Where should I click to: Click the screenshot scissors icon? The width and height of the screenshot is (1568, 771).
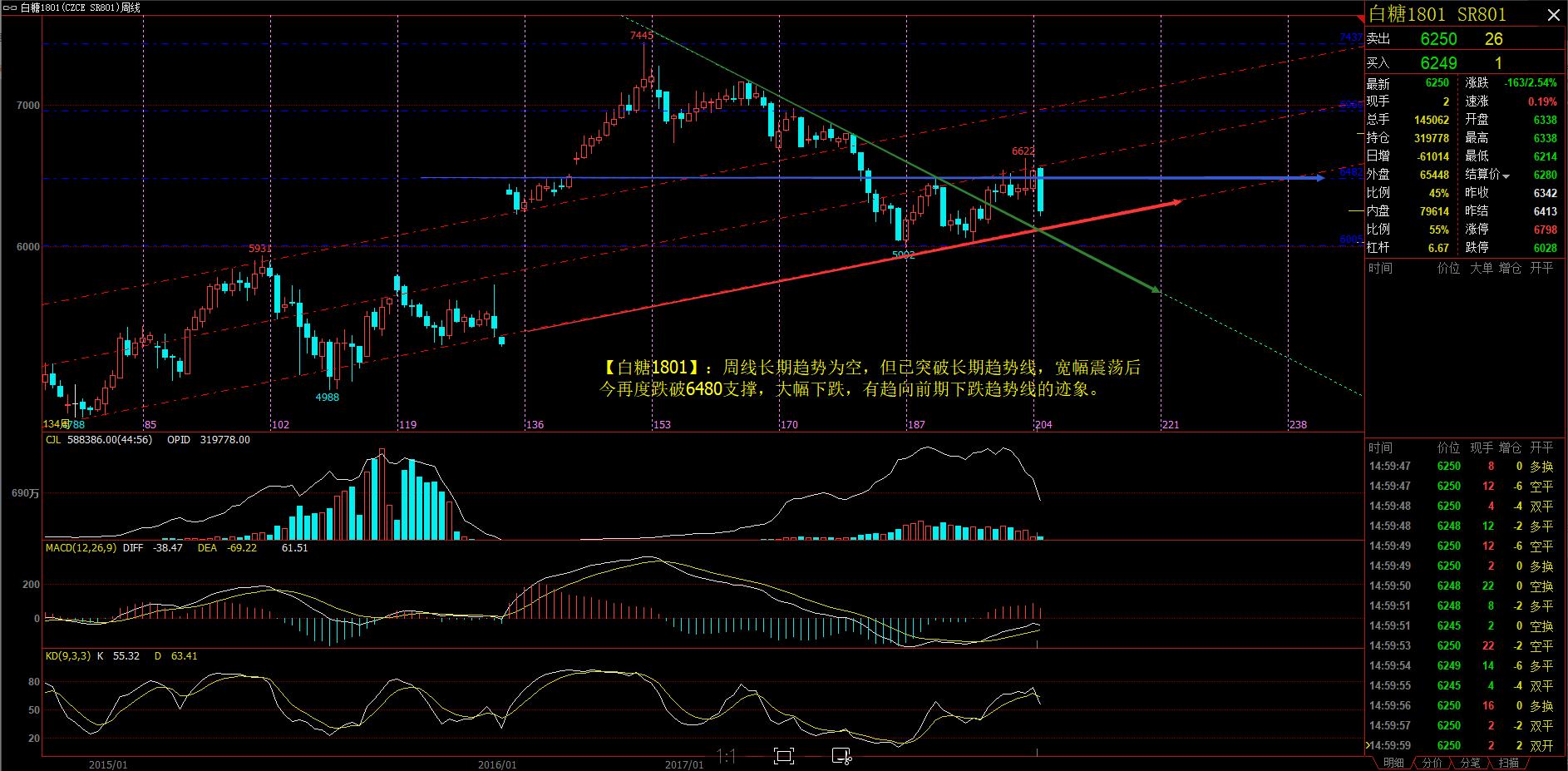pyautogui.click(x=841, y=756)
